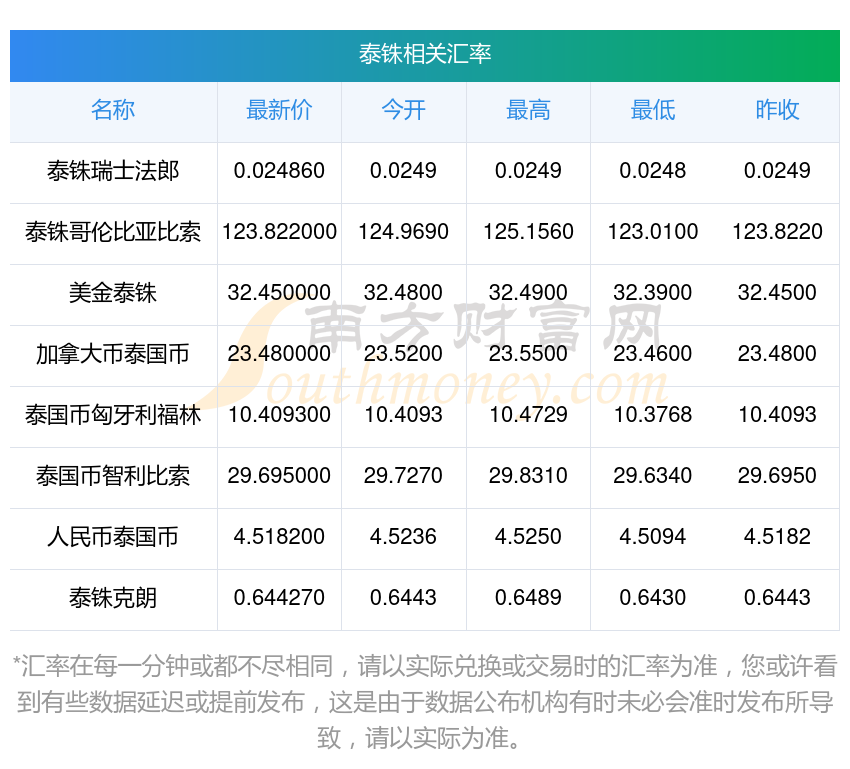Select previous close 123.8220

777,232
